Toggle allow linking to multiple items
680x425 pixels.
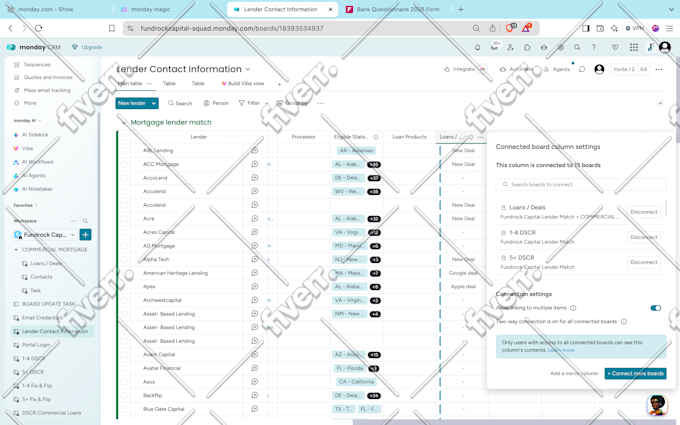point(655,308)
